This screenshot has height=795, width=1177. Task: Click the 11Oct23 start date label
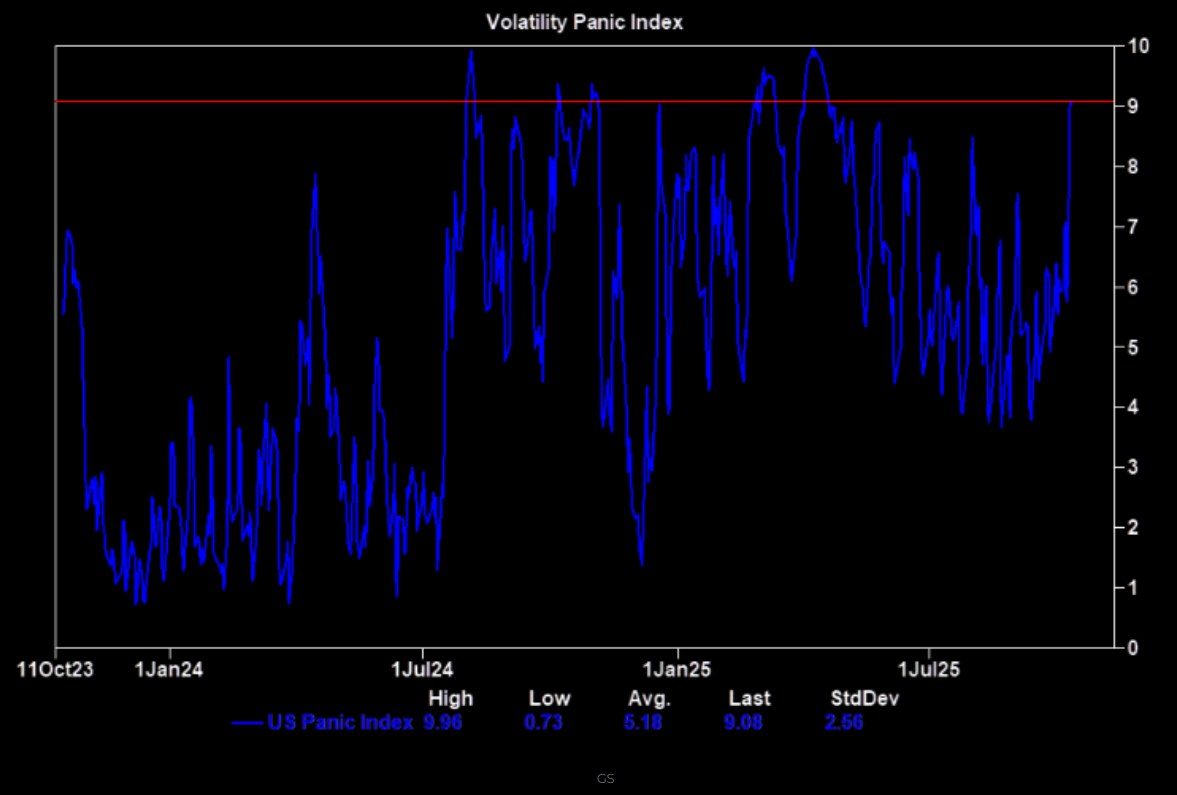click(56, 669)
